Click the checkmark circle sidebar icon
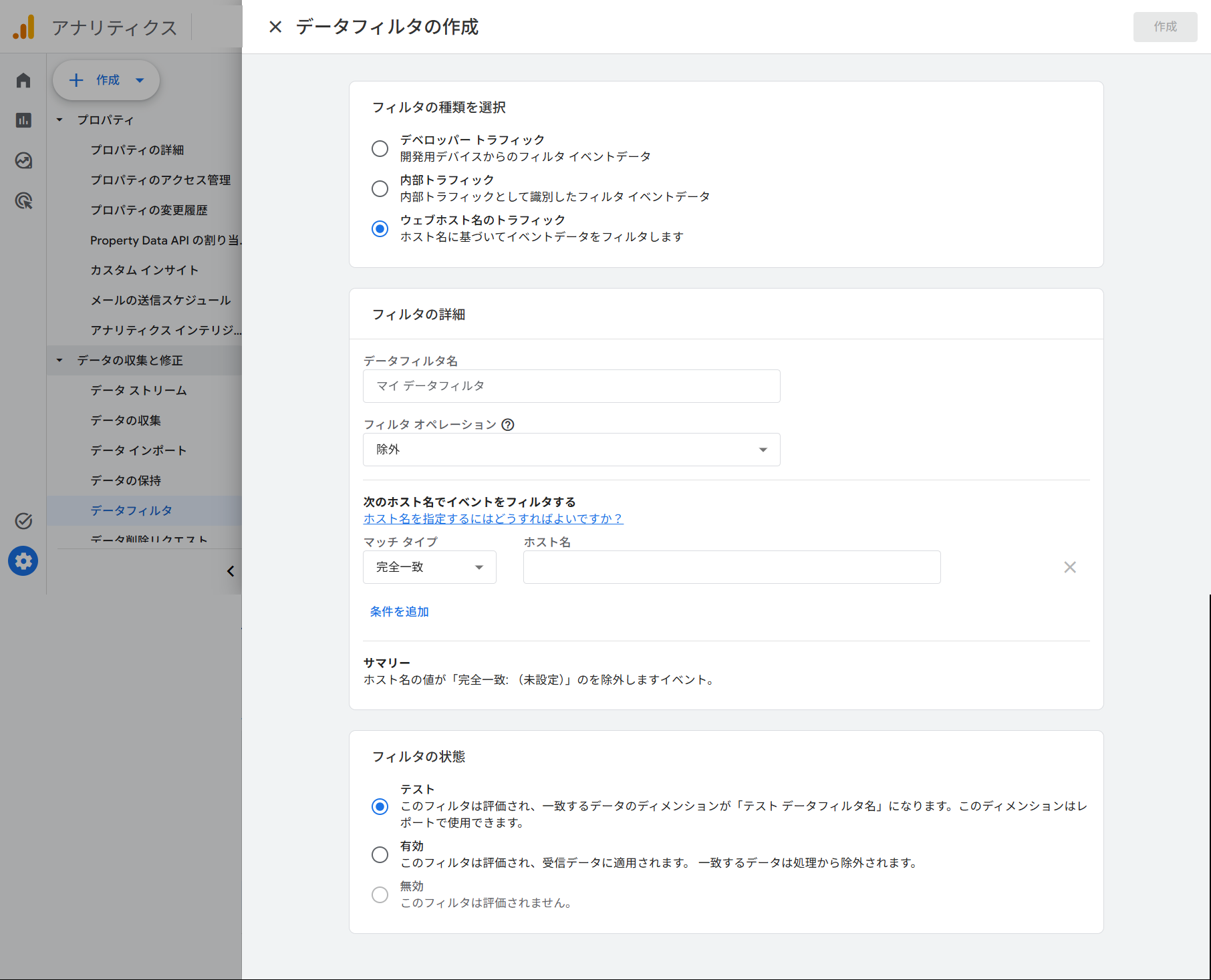1211x980 pixels. click(x=23, y=521)
